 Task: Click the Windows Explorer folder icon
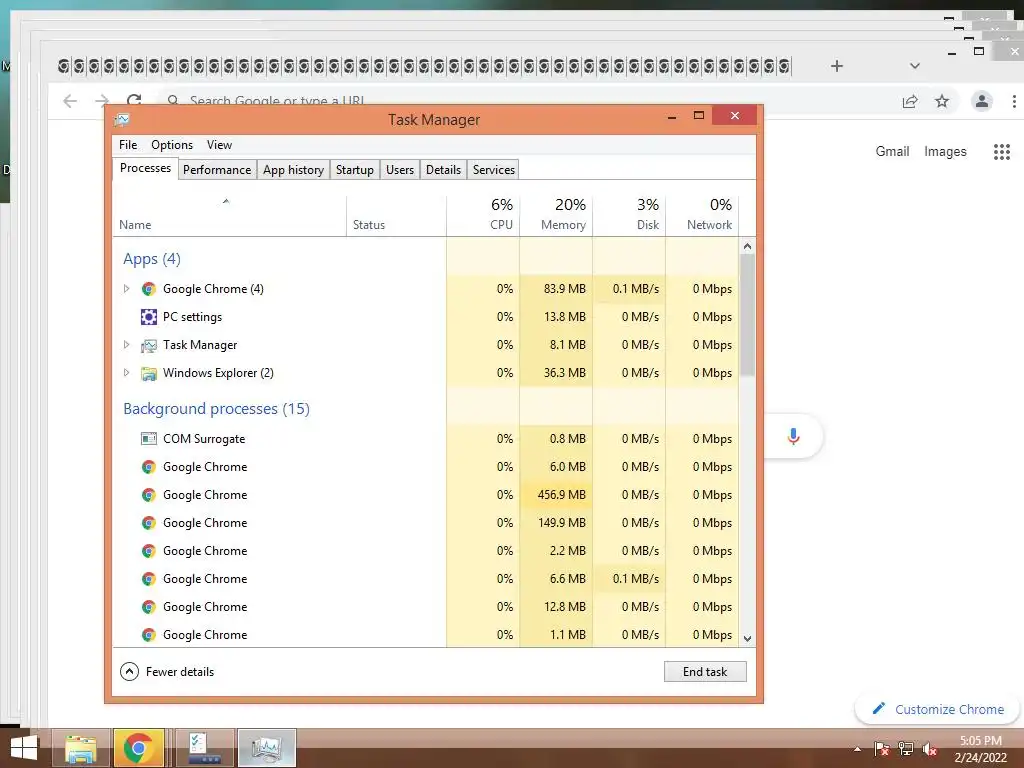149,373
